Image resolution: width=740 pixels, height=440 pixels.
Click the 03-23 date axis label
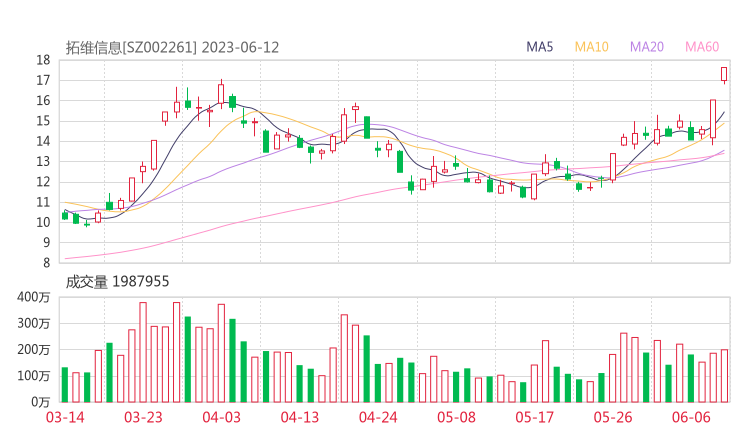coord(143,417)
